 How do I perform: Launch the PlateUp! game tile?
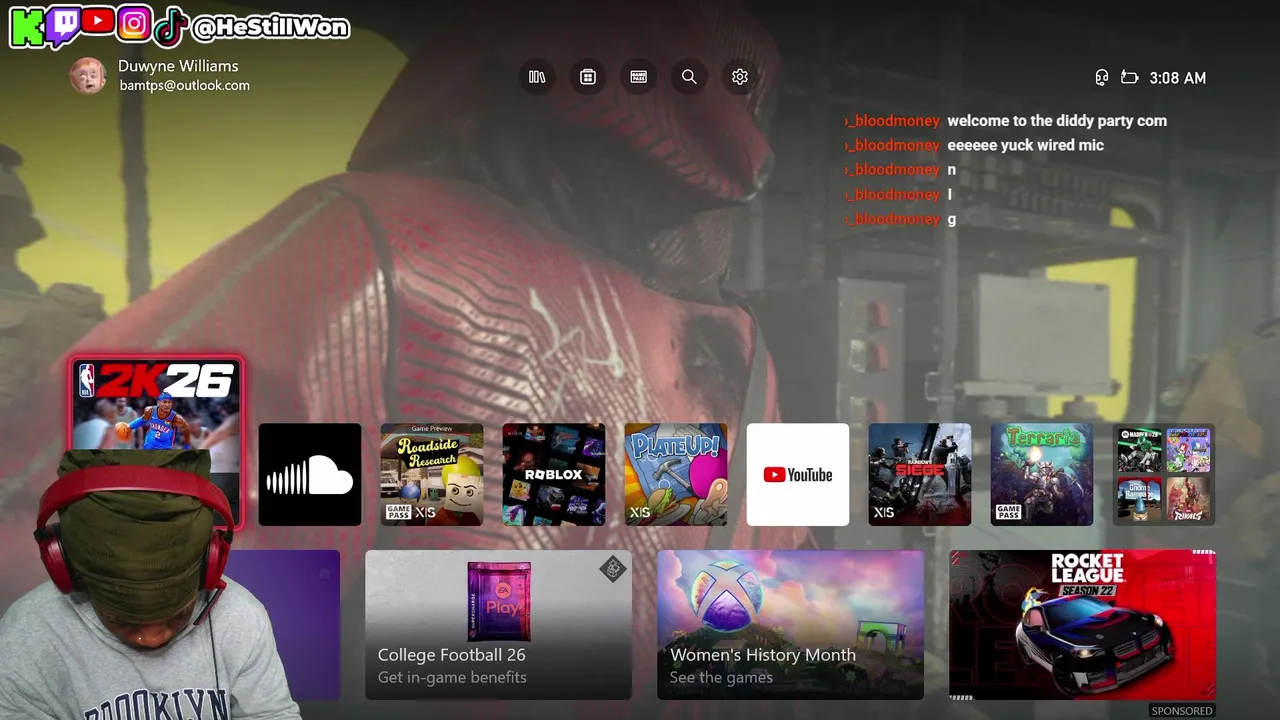(x=676, y=474)
